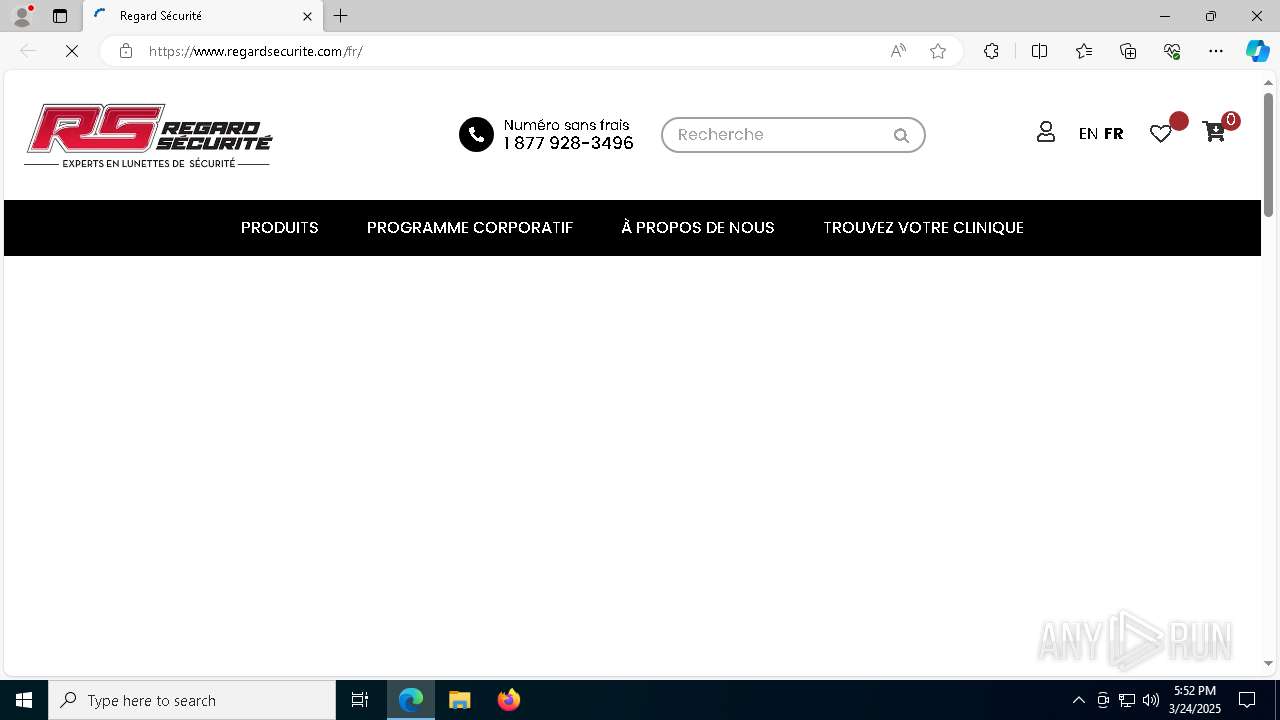
Task: Click the Regard Sécurité logo
Action: point(148,135)
